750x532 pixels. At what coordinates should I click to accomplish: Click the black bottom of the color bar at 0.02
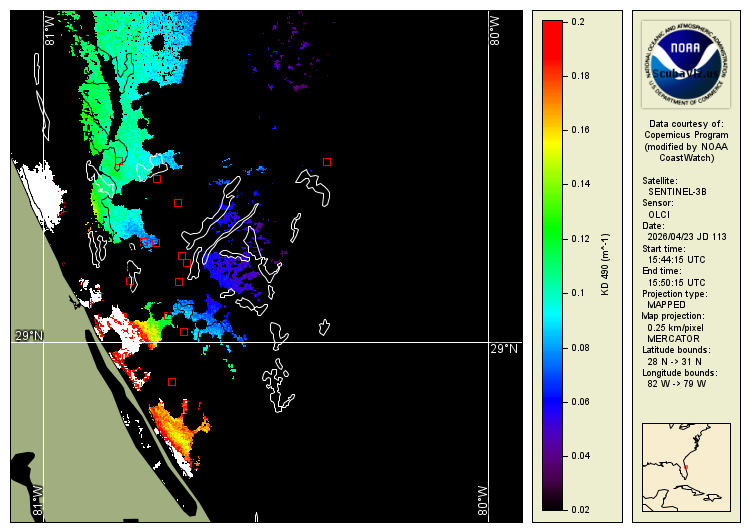pyautogui.click(x=551, y=506)
